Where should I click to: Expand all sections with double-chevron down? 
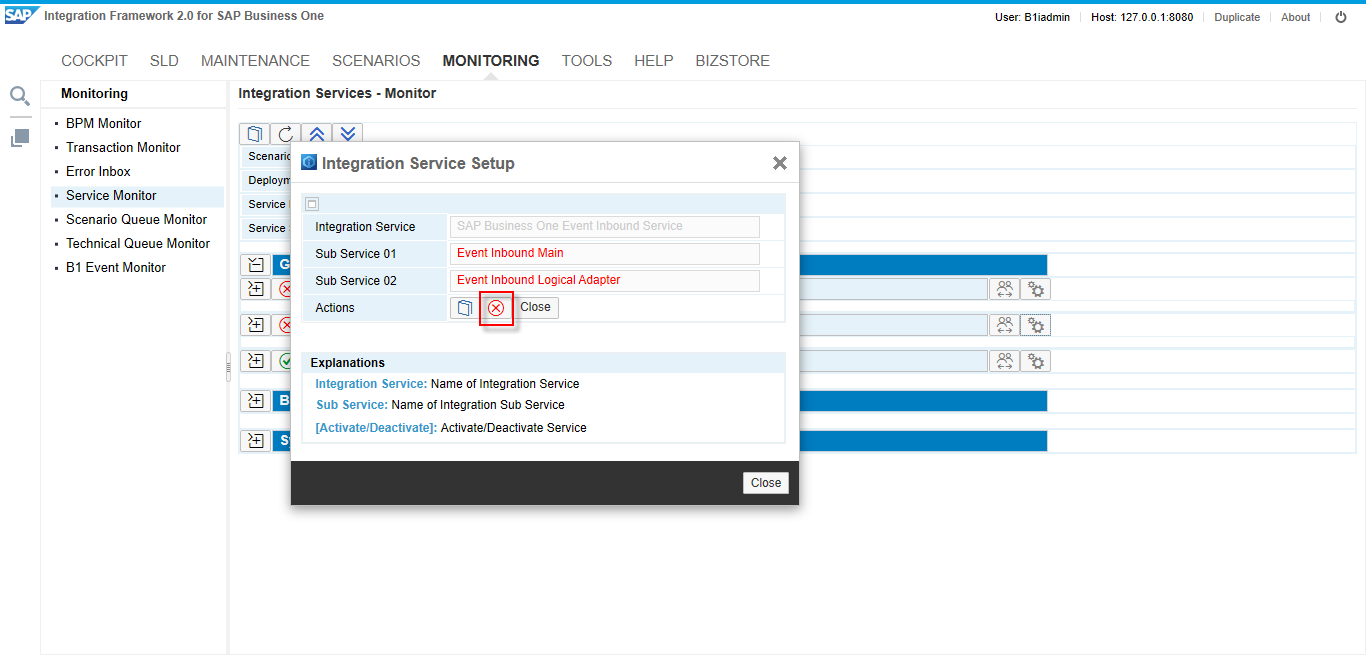[347, 134]
